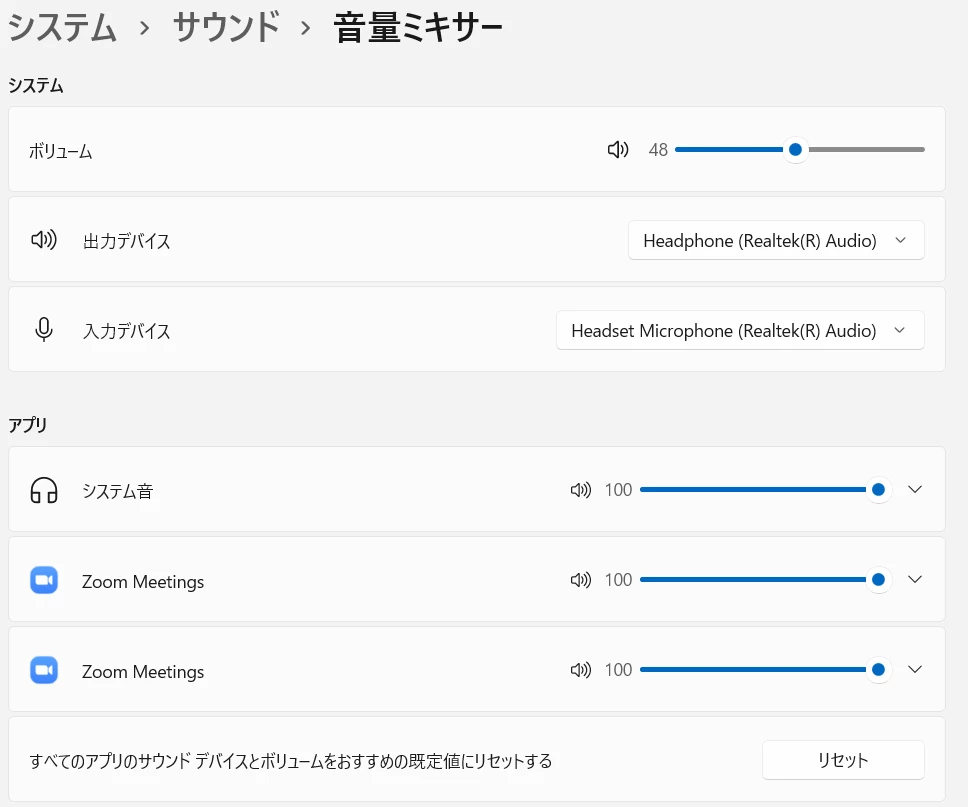This screenshot has width=968, height=807.
Task: Click the ボリューム label
Action: (x=60, y=151)
